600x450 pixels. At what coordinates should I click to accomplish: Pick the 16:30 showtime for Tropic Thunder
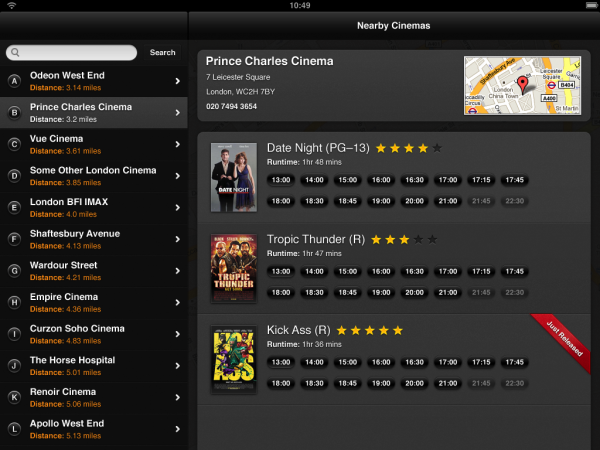[x=414, y=271]
